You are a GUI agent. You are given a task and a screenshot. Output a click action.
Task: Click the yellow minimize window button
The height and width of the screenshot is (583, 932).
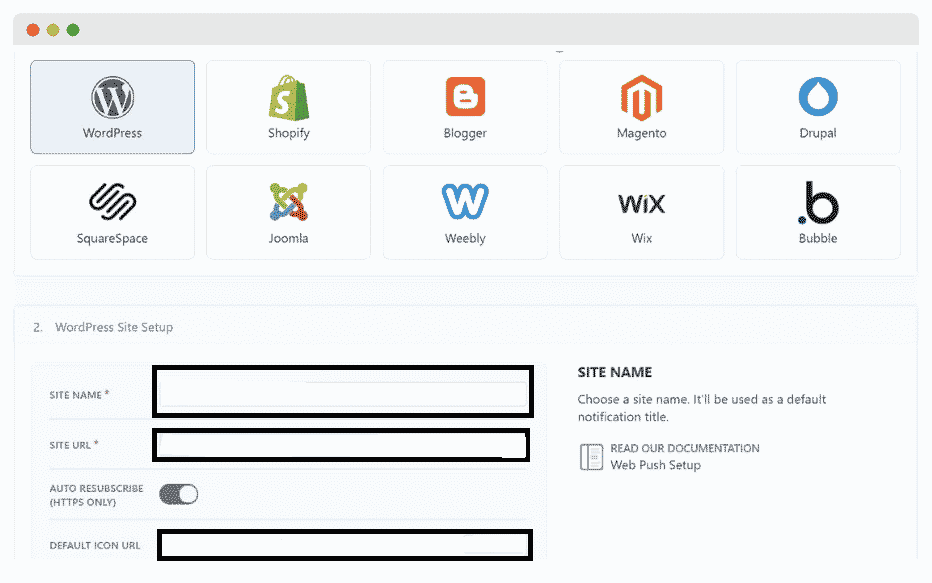tap(53, 30)
